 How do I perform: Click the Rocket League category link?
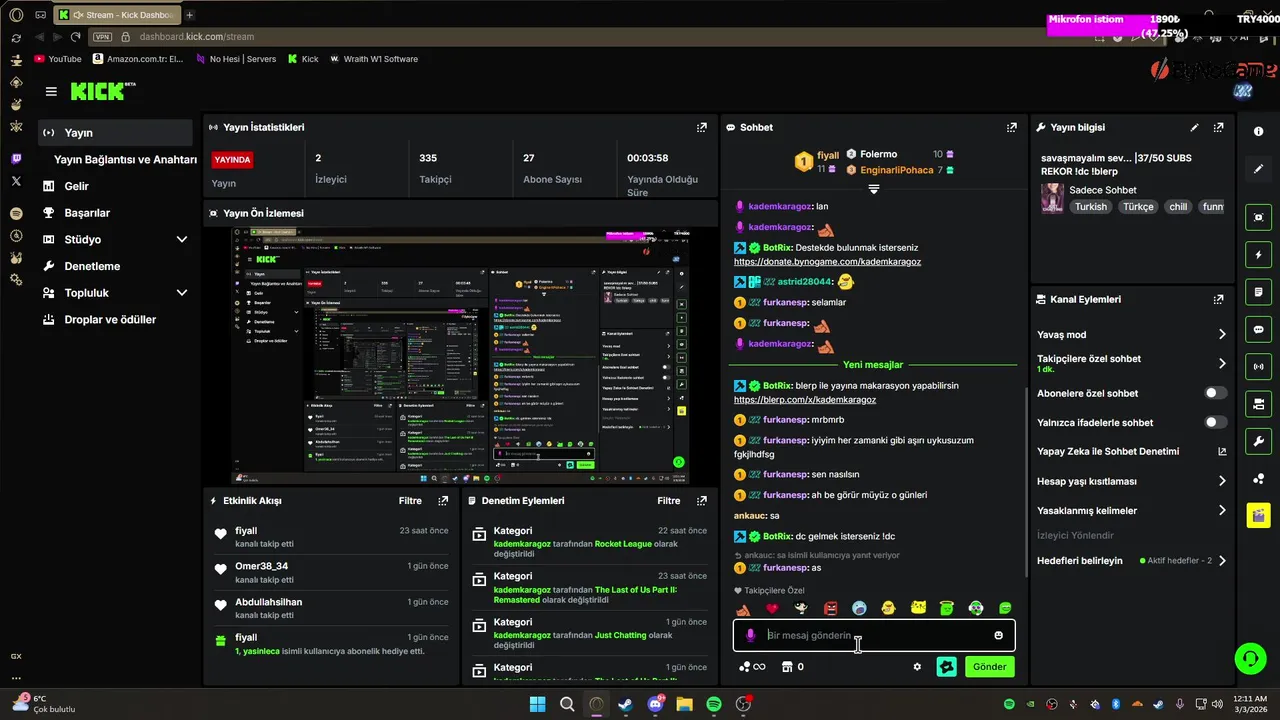623,544
